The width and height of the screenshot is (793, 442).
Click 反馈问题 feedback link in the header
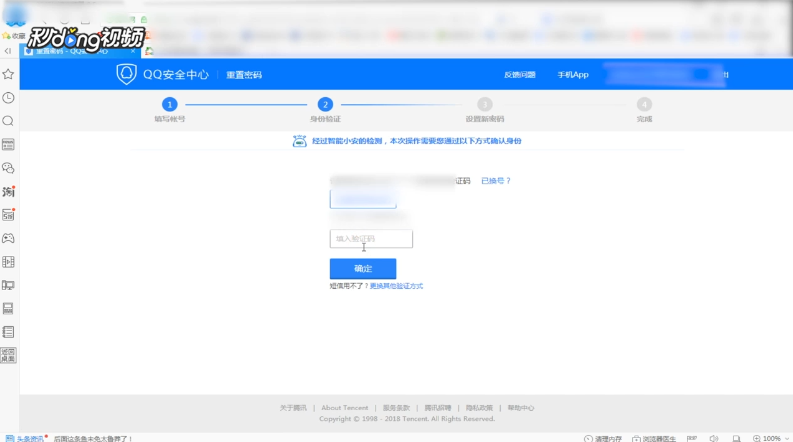pyautogui.click(x=519, y=75)
